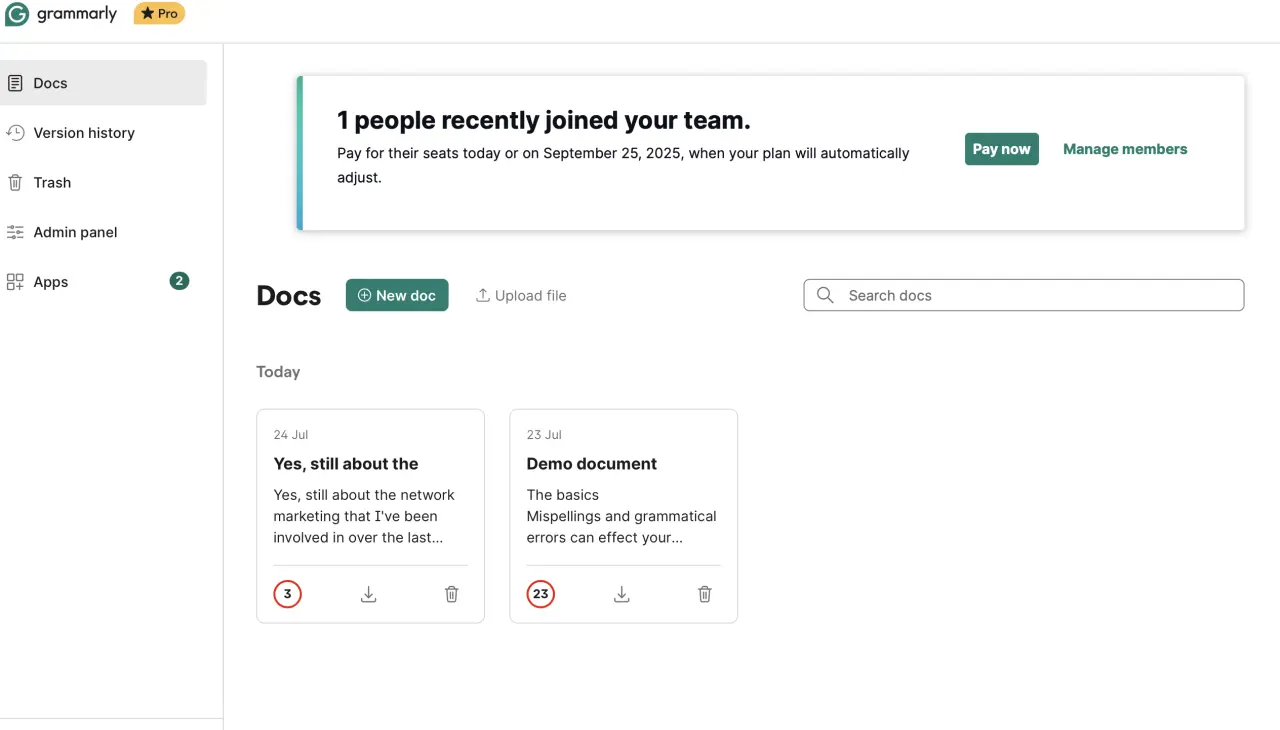Viewport: 1280px width, 730px height.
Task: Click the Docs page icon in sidebar
Action: (15, 83)
